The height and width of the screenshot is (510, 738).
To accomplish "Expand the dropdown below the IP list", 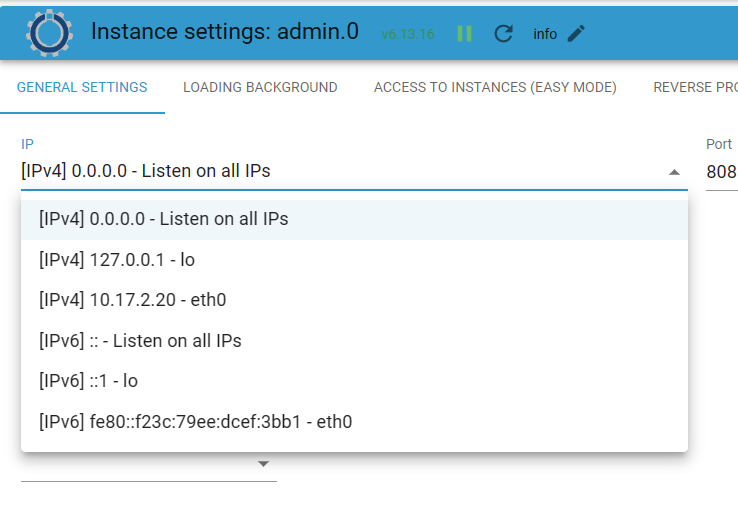I will click(263, 464).
